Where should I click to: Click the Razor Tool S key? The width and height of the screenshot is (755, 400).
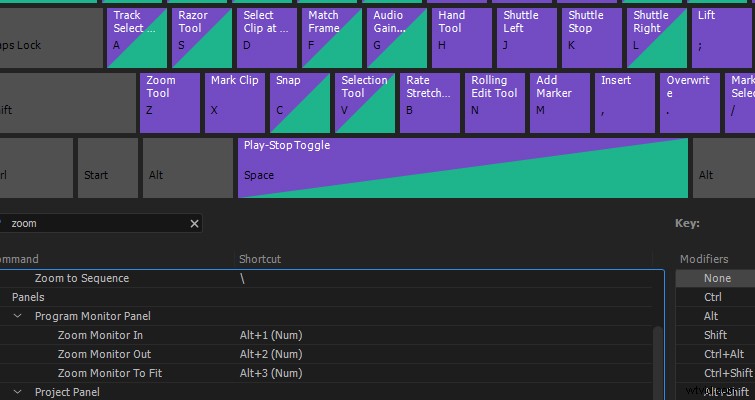(x=202, y=38)
